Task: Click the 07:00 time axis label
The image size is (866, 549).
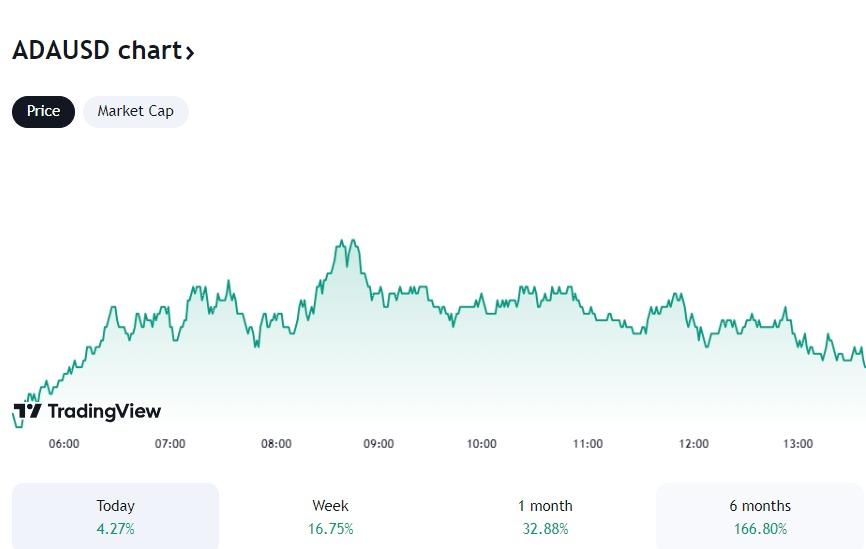Action: pos(170,443)
